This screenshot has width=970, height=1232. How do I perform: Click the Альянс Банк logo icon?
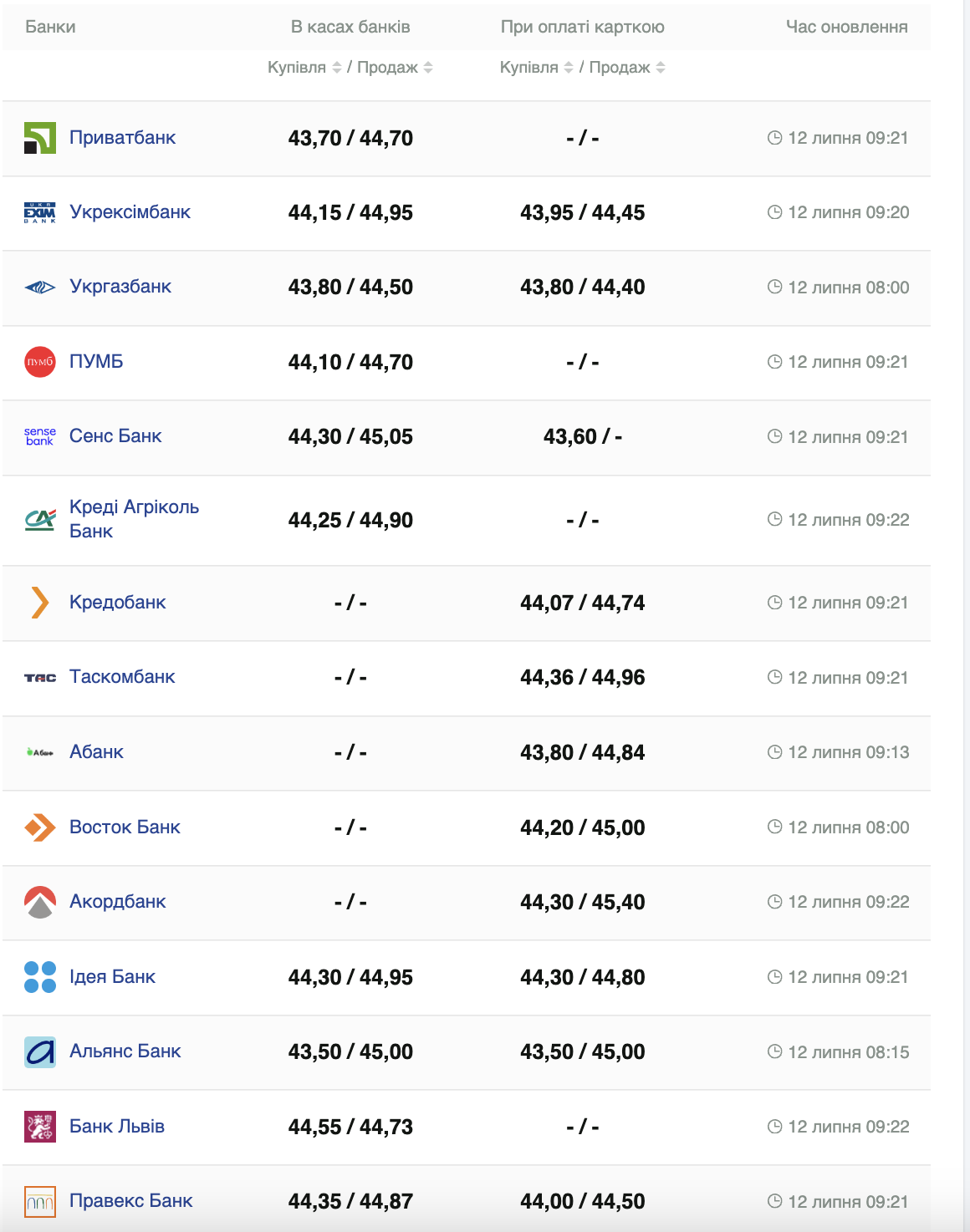(40, 1051)
